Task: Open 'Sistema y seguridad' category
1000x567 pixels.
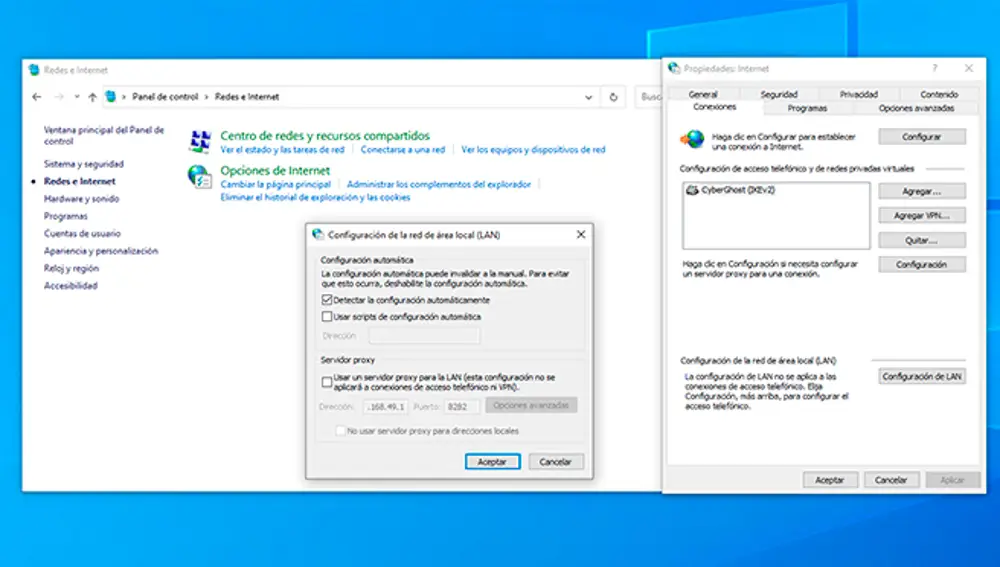Action: coord(84,164)
